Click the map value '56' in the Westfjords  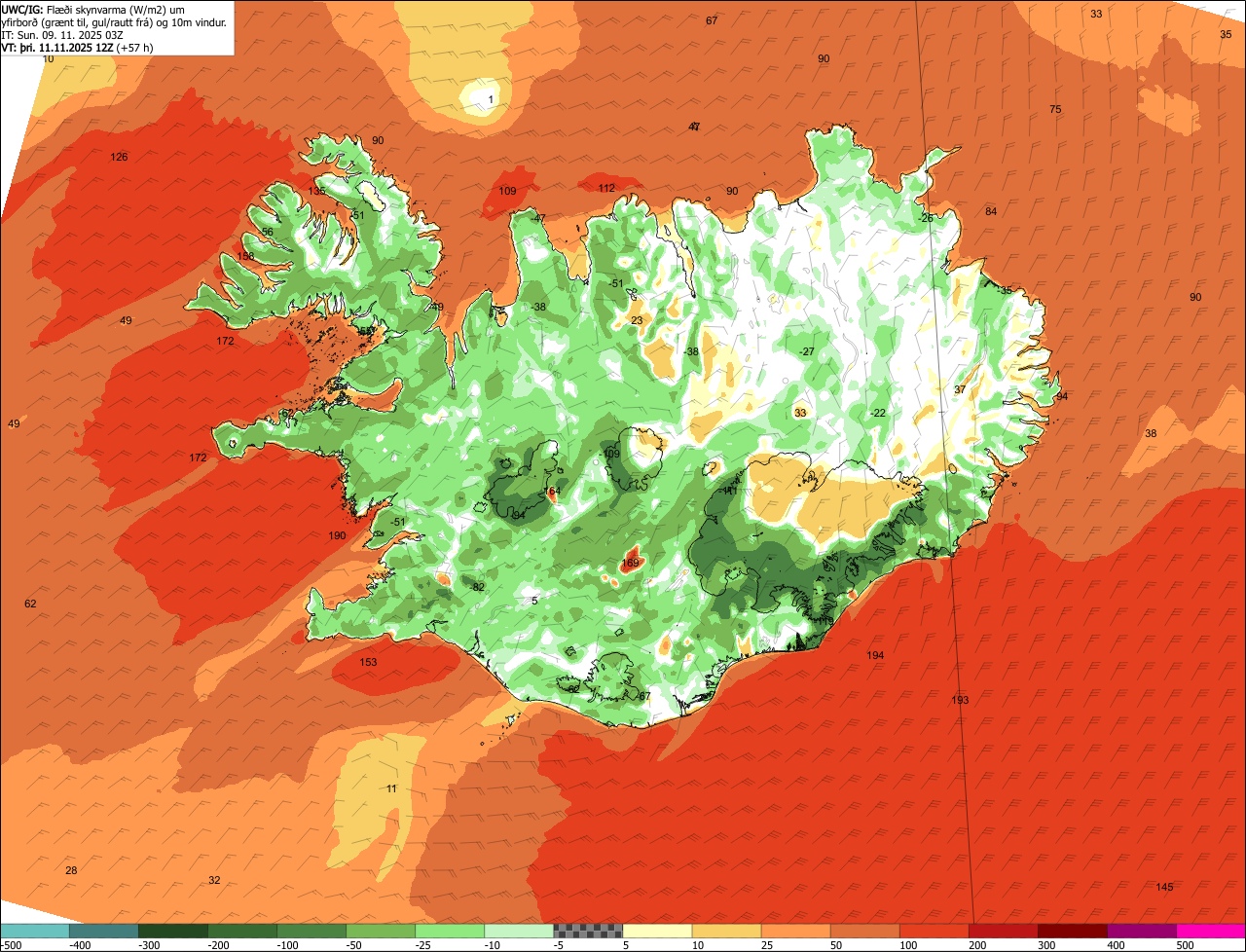click(x=268, y=233)
